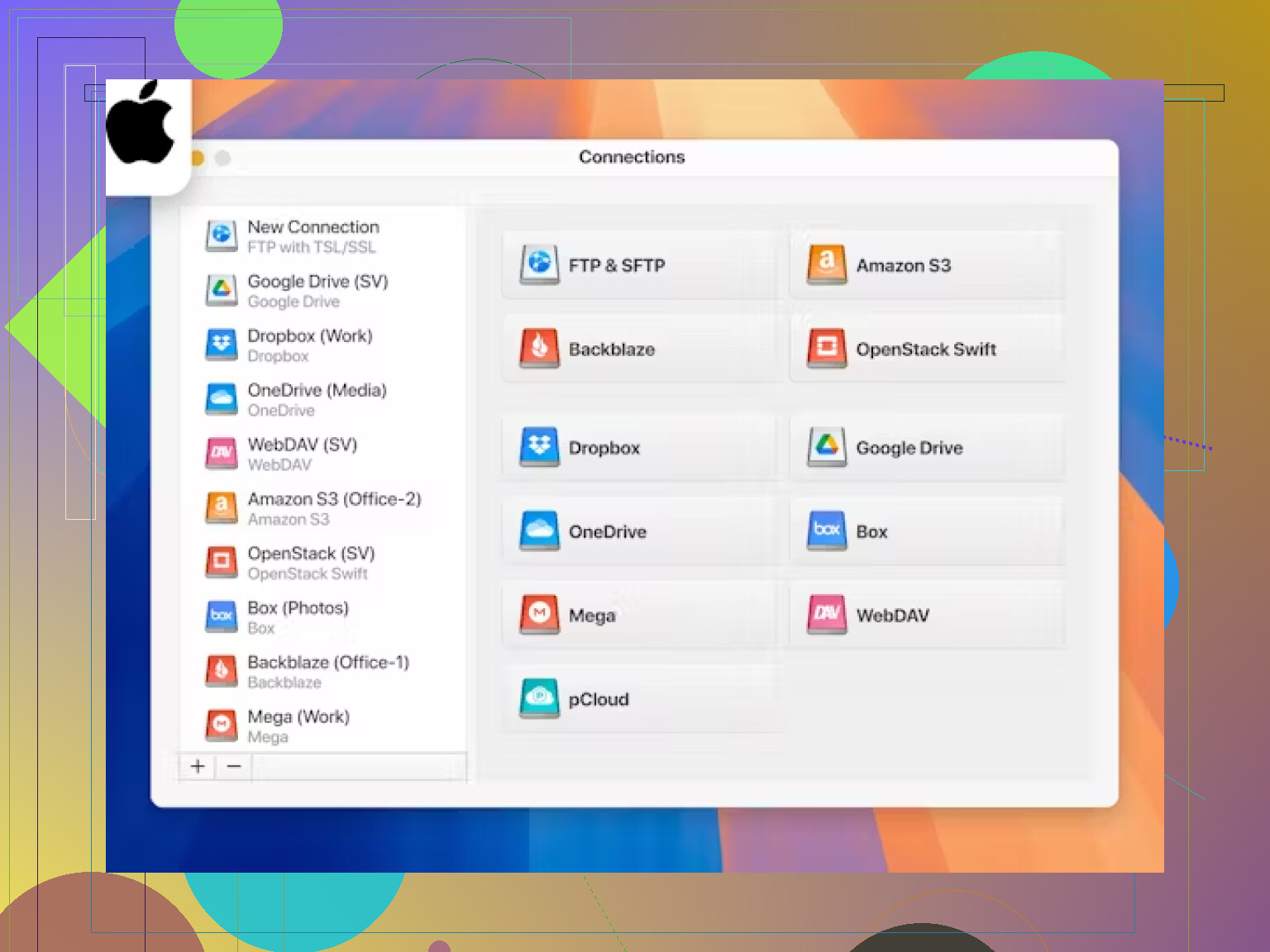Select the "Amazon S3 (Office-2)" list entry text
Image resolution: width=1270 pixels, height=952 pixels.
pos(334,499)
